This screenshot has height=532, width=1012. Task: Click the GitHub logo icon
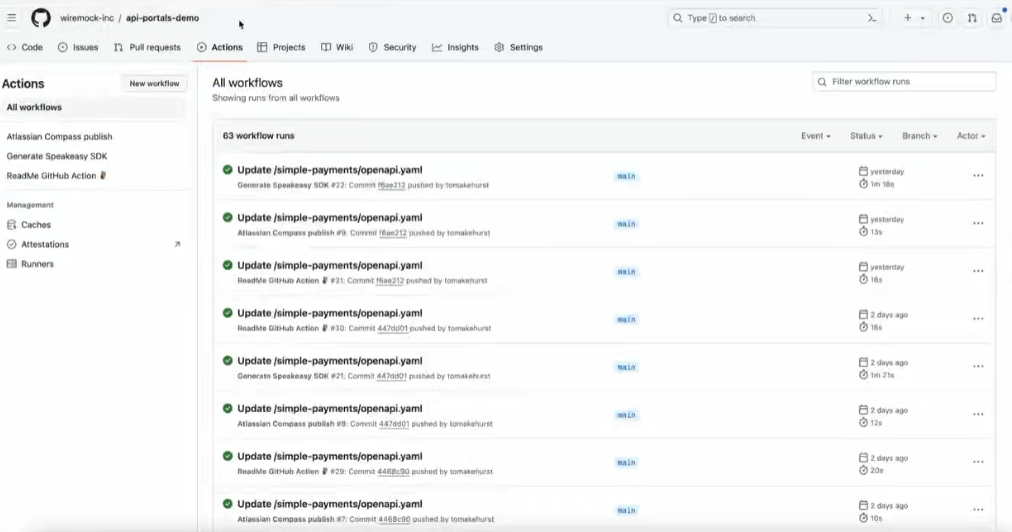[41, 18]
